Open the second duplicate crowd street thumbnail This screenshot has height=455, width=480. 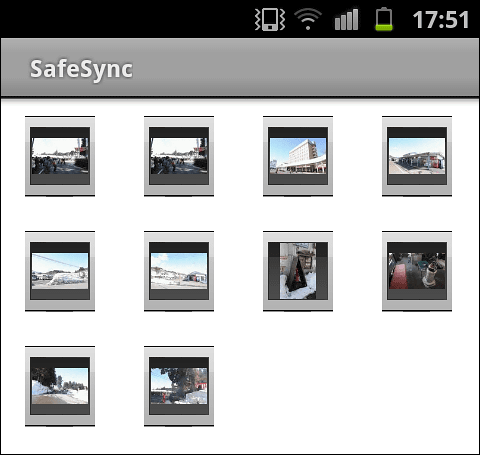coord(179,156)
